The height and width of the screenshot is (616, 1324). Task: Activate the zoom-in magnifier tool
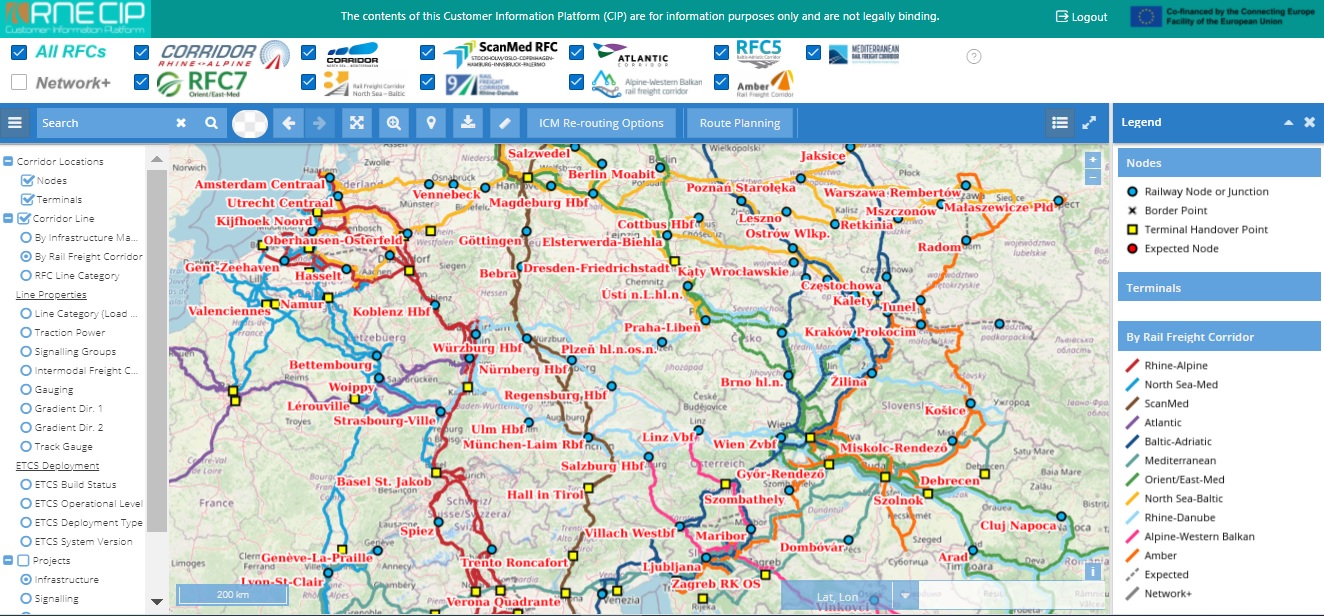point(394,123)
